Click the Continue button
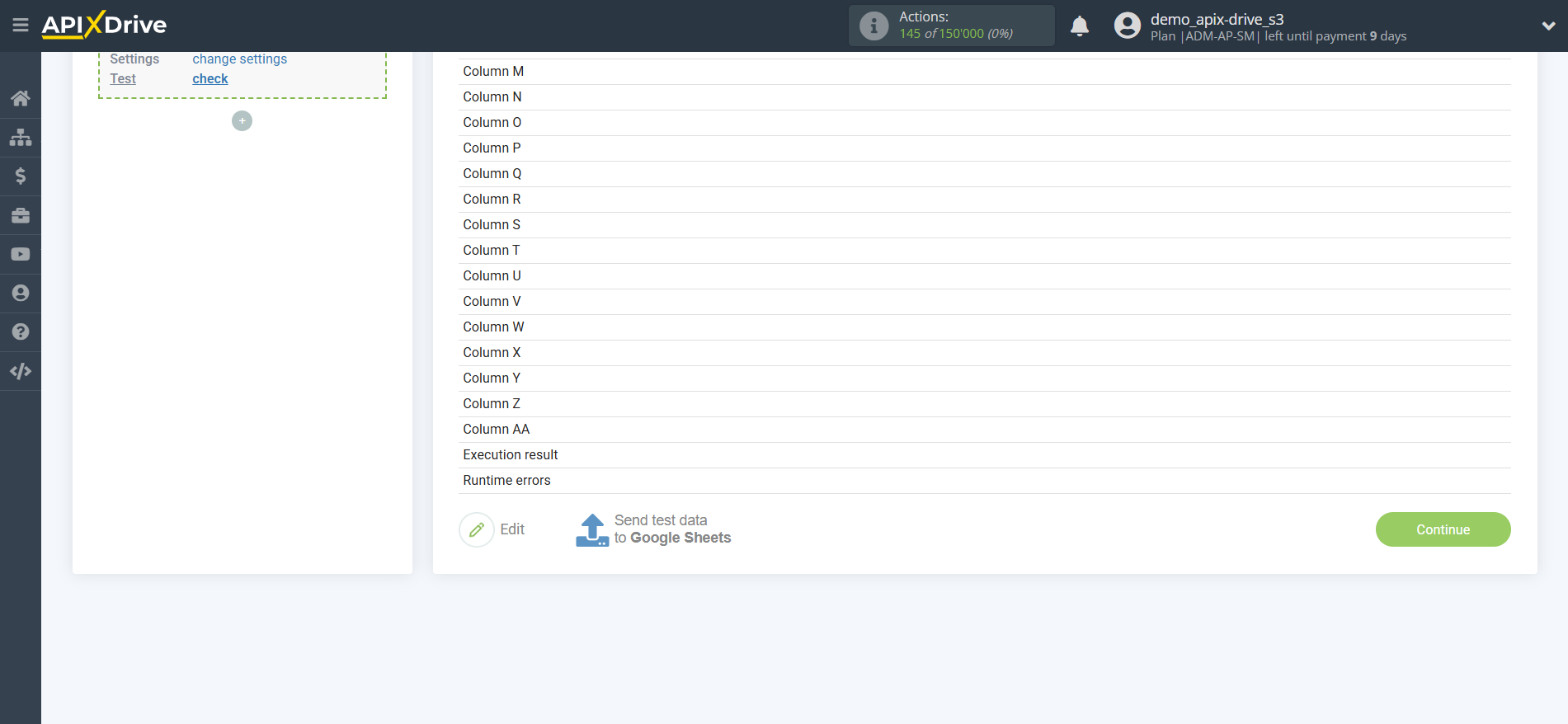 [1443, 529]
